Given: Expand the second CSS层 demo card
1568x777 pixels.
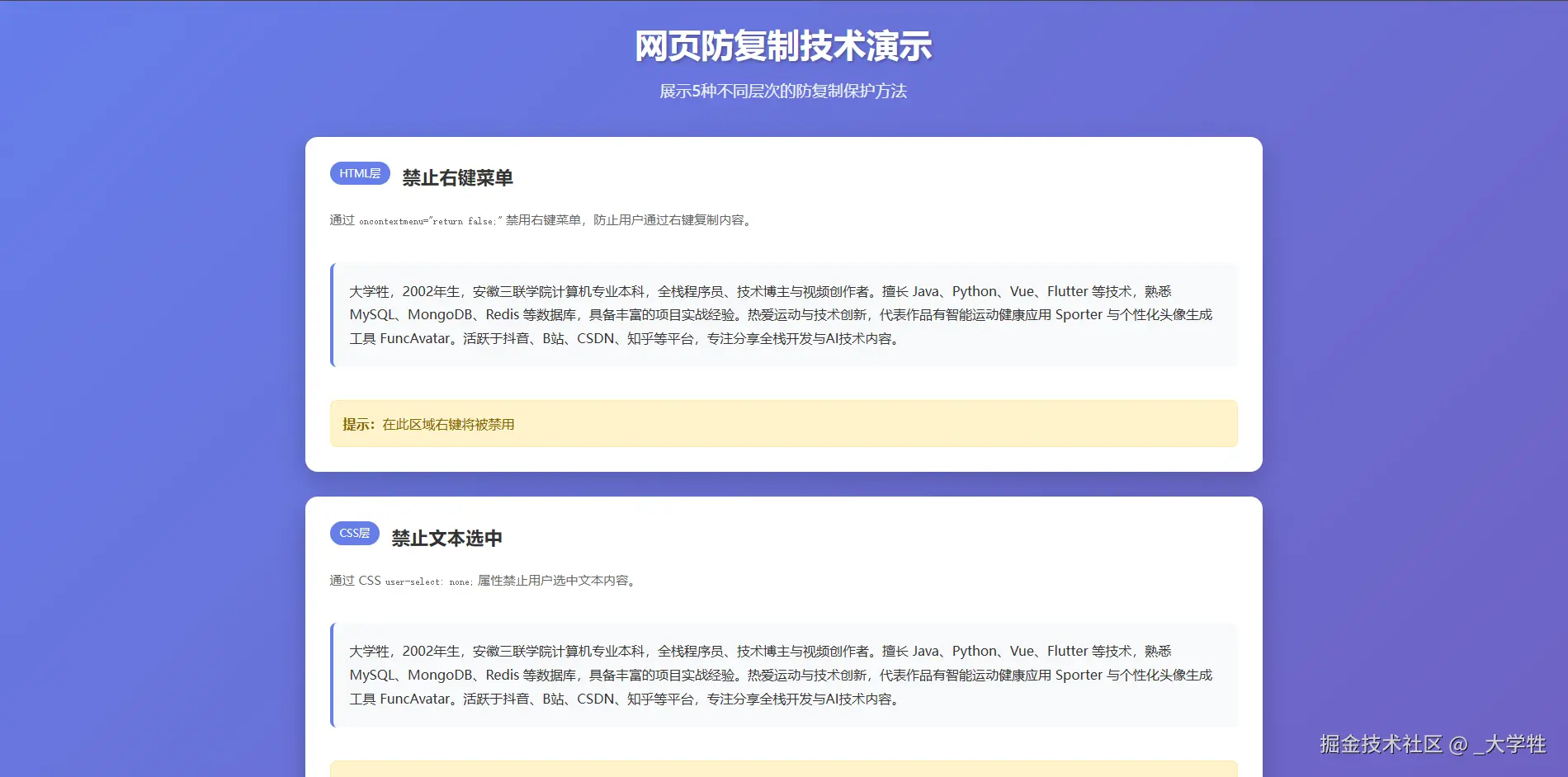Looking at the screenshot, I should click(784, 635).
